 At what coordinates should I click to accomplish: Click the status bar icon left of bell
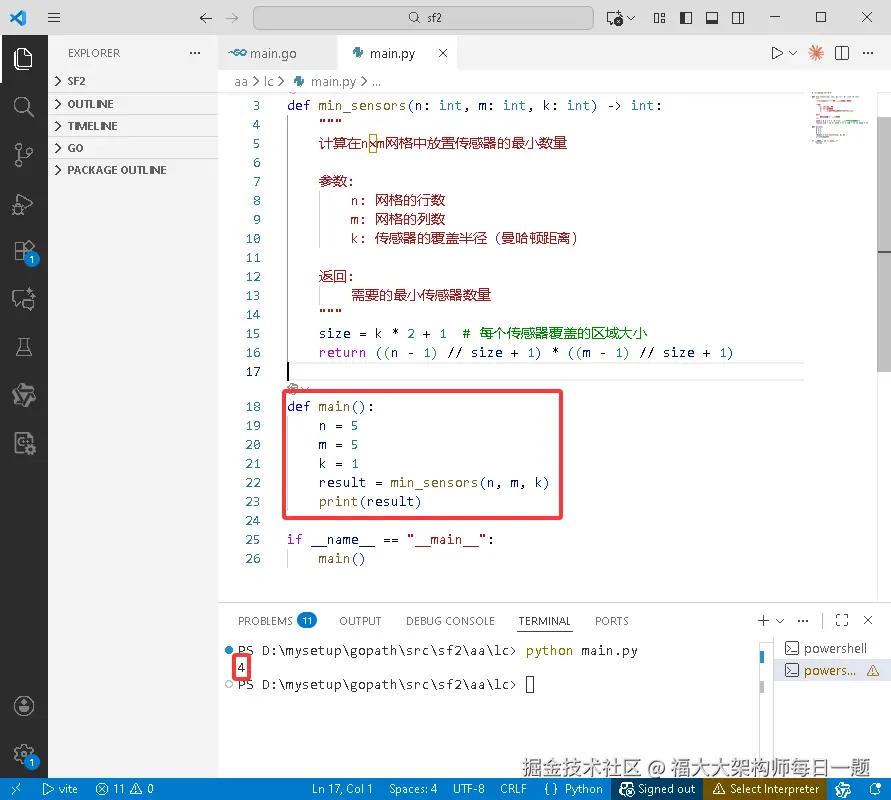tap(843, 789)
